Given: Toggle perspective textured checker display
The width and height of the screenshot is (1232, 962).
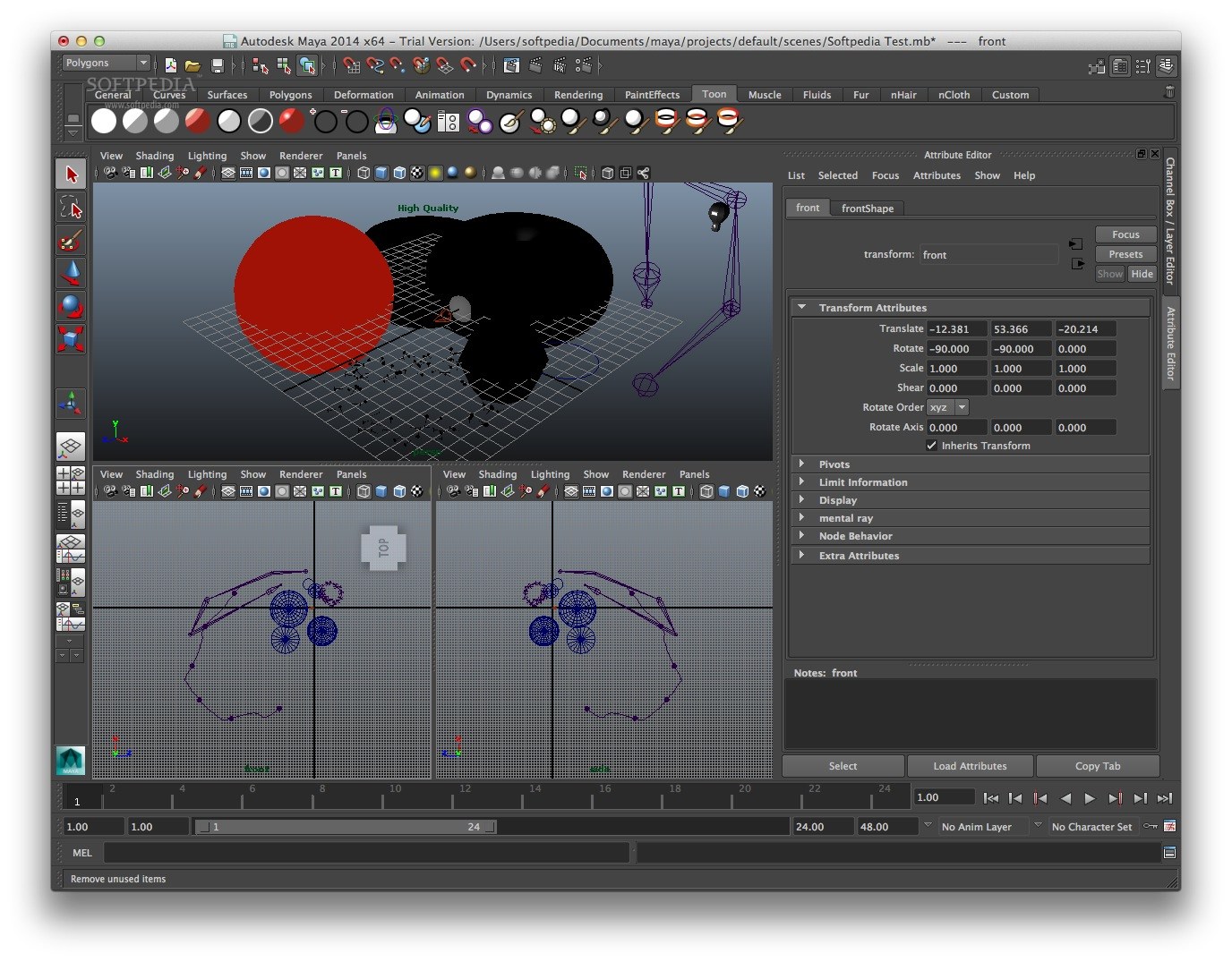Looking at the screenshot, I should point(417,173).
